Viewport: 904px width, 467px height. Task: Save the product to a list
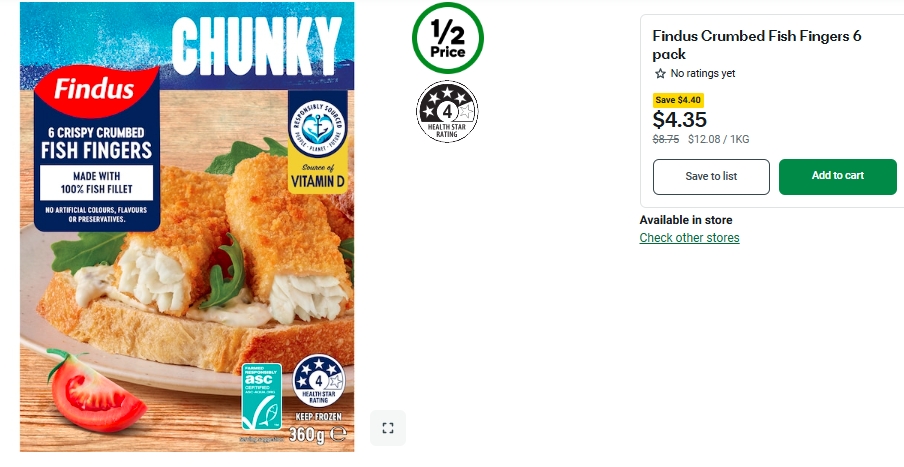[711, 176]
